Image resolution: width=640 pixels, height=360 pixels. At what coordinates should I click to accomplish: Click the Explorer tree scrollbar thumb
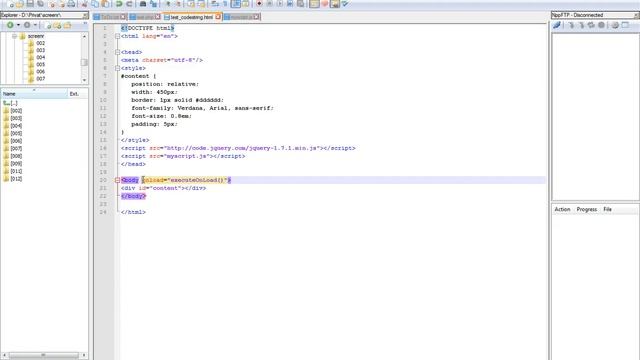[x=84, y=62]
